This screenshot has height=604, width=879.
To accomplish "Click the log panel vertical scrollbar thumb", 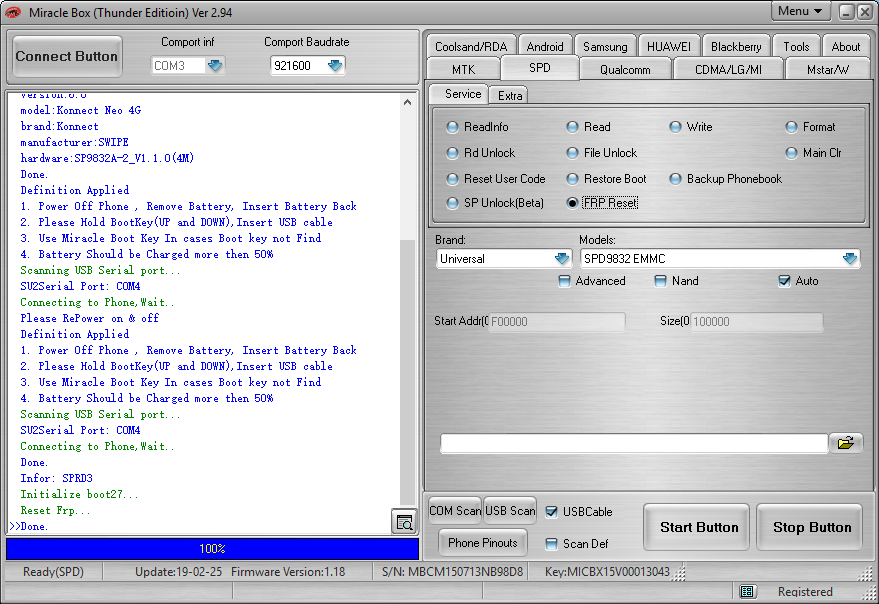I will [408, 371].
